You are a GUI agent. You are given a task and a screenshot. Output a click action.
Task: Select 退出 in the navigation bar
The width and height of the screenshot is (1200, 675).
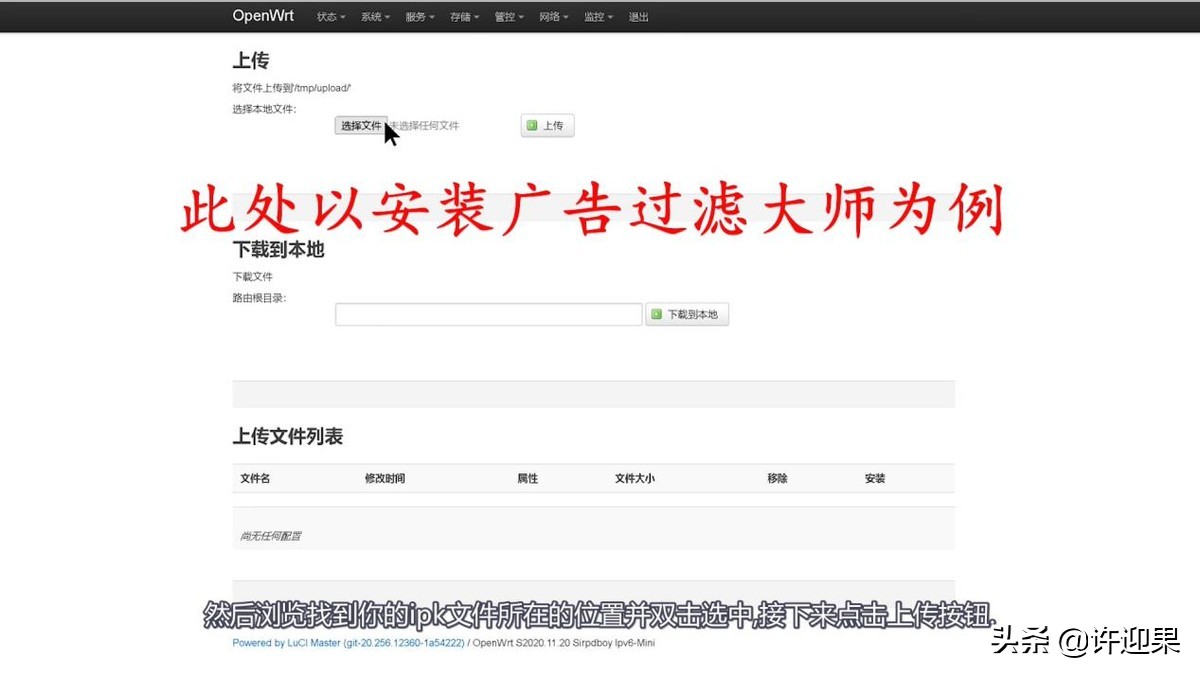[x=638, y=16]
